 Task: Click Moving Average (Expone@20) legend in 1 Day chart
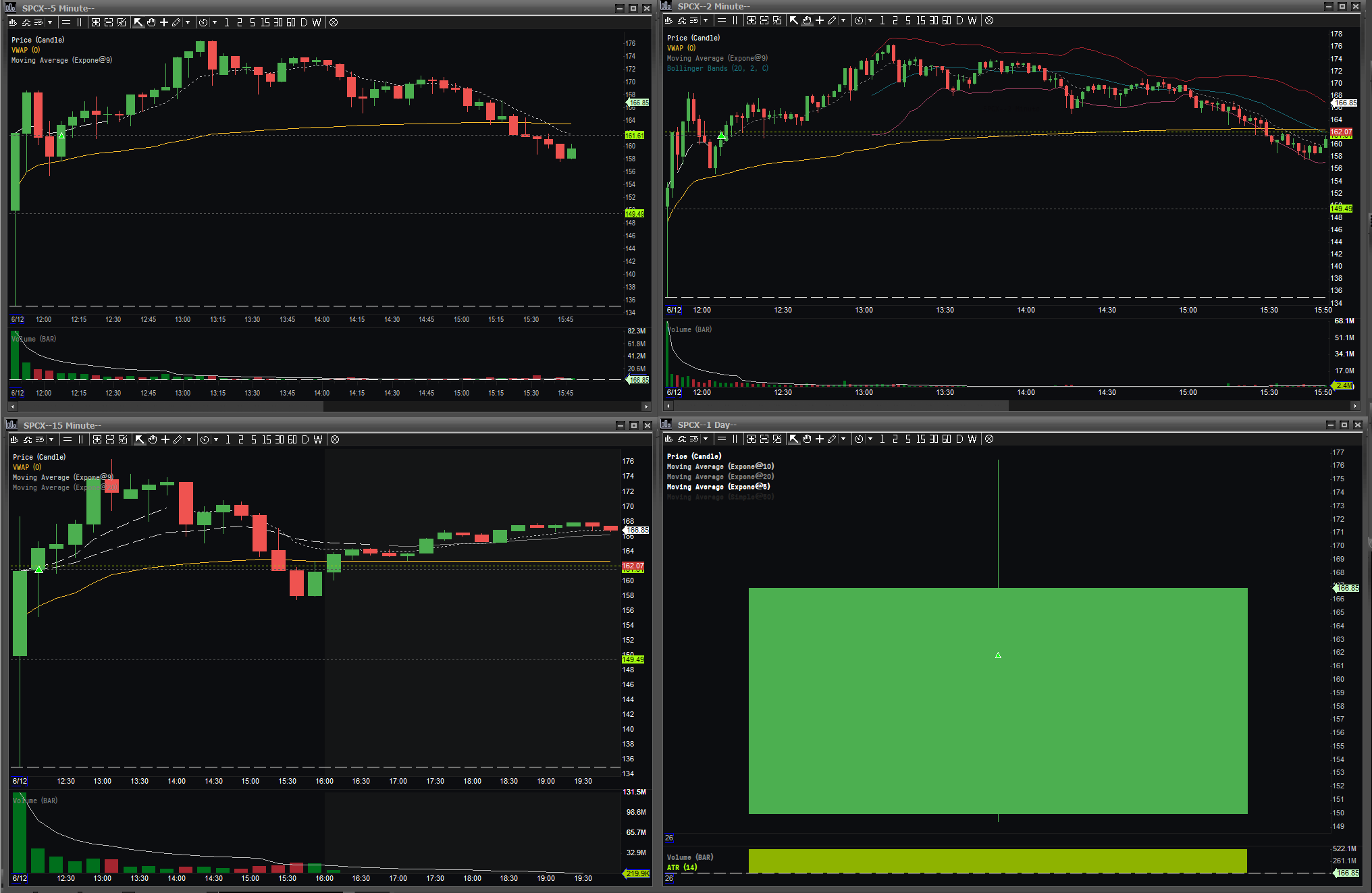coord(720,477)
